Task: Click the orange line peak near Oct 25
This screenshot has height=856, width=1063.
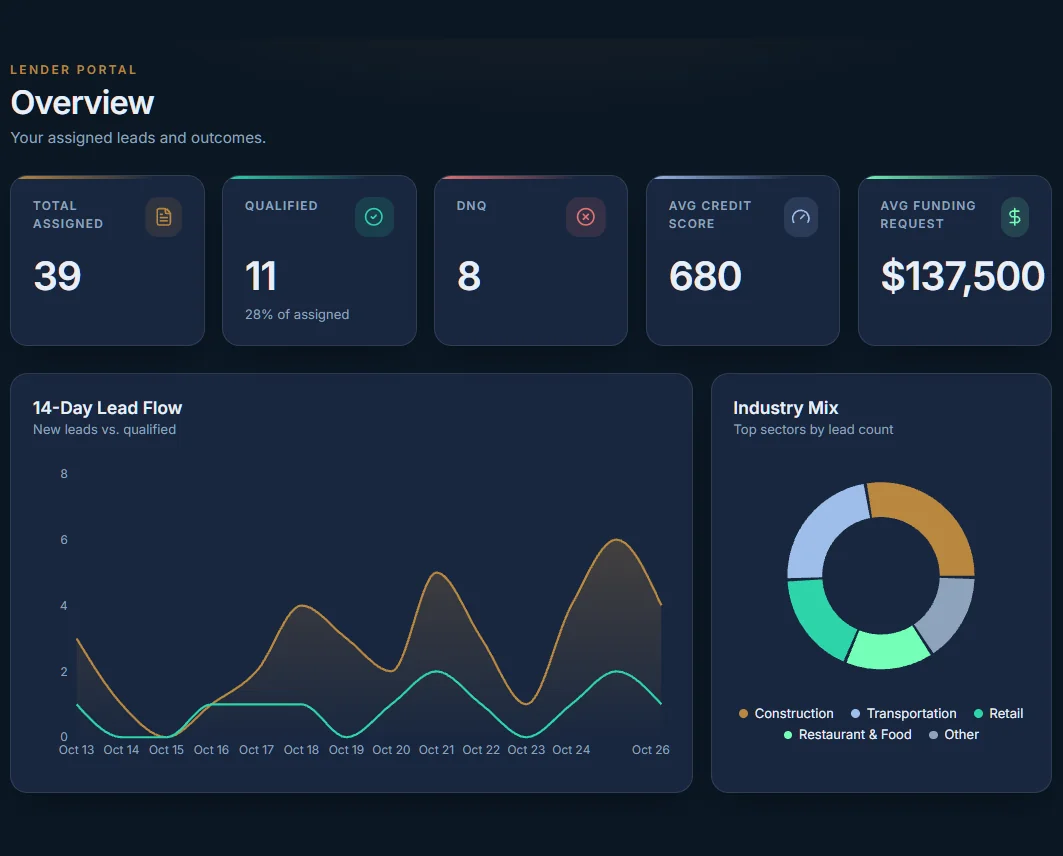Action: pos(616,539)
